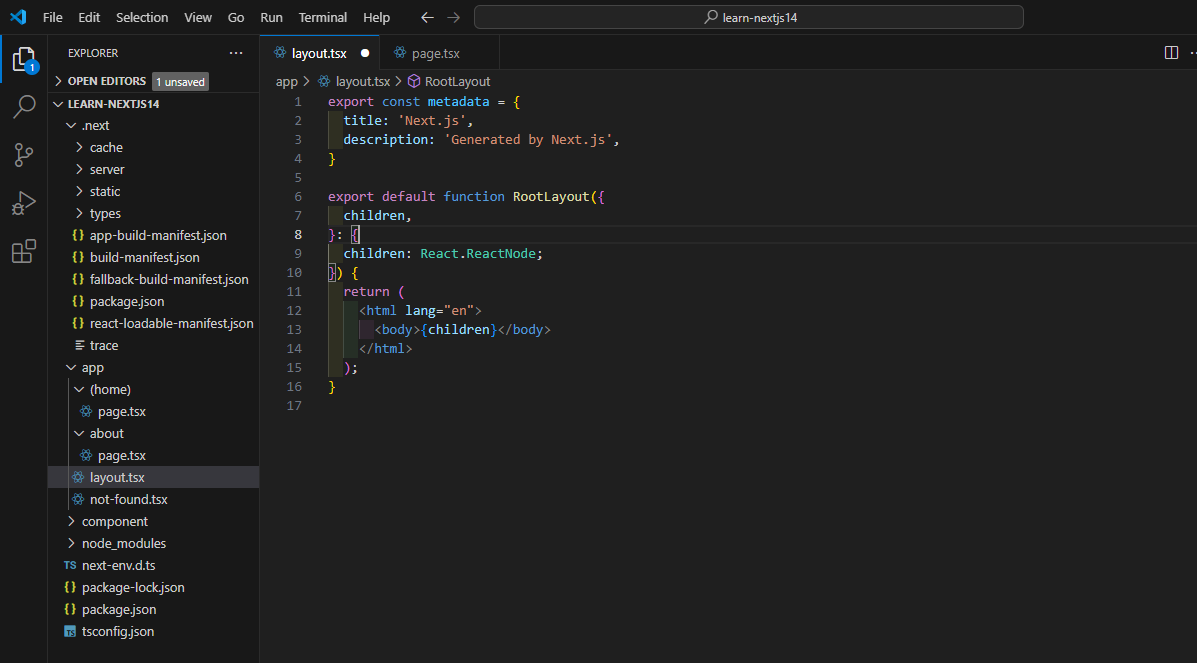Open the Selection menu
Image resolution: width=1197 pixels, height=663 pixels.
[x=142, y=18]
